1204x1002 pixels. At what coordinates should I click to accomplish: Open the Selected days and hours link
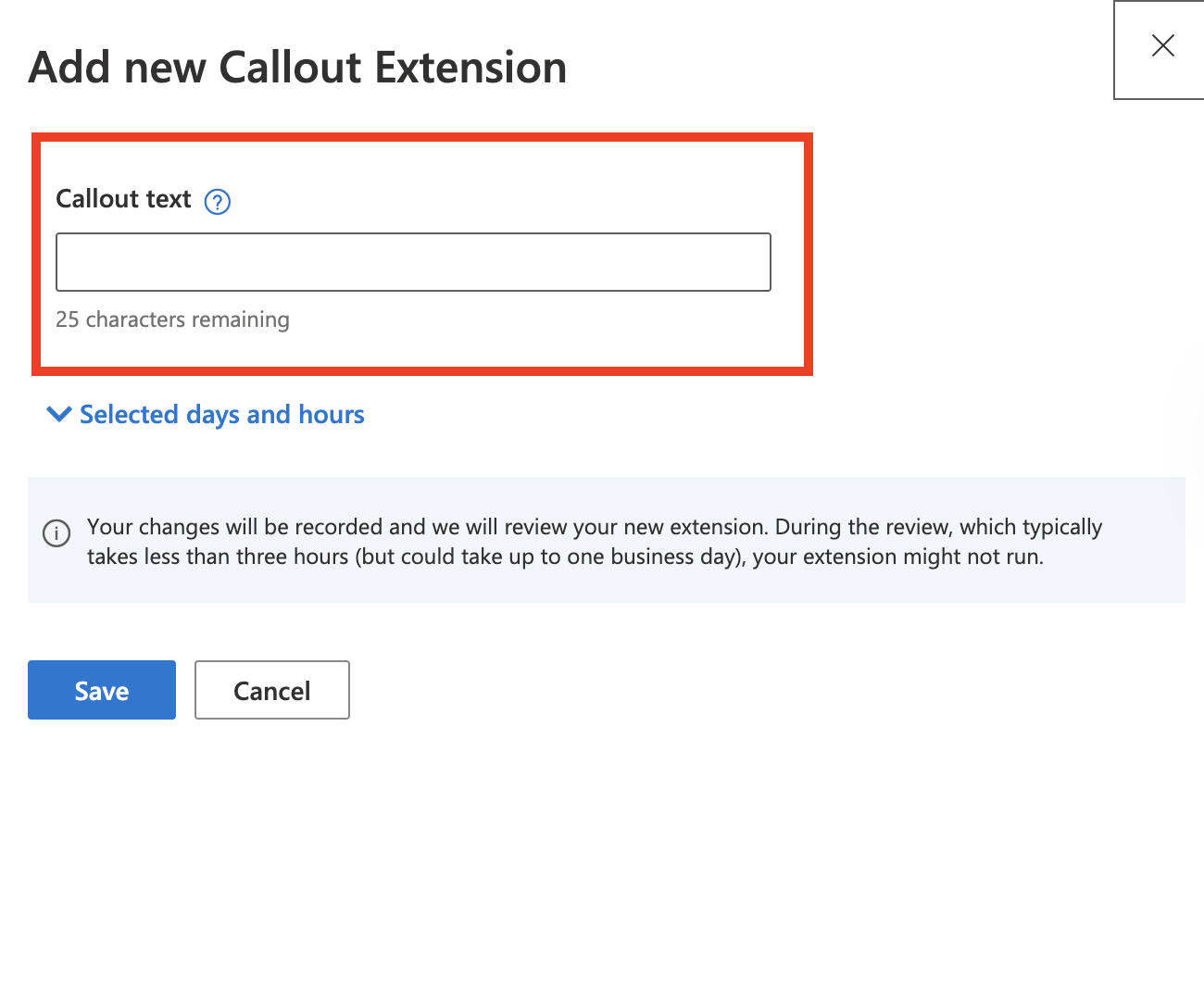pyautogui.click(x=221, y=414)
